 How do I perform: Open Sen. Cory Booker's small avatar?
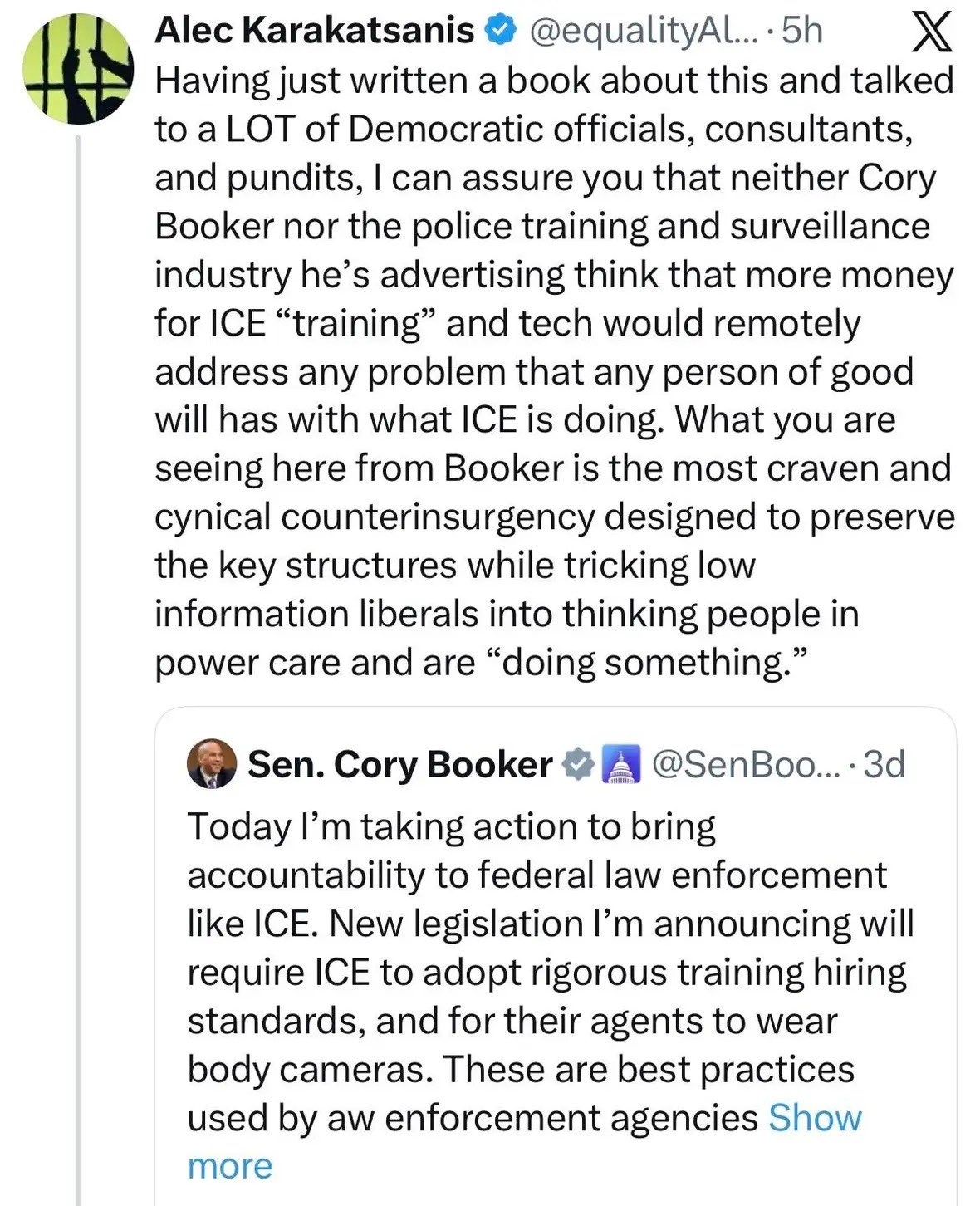click(213, 764)
